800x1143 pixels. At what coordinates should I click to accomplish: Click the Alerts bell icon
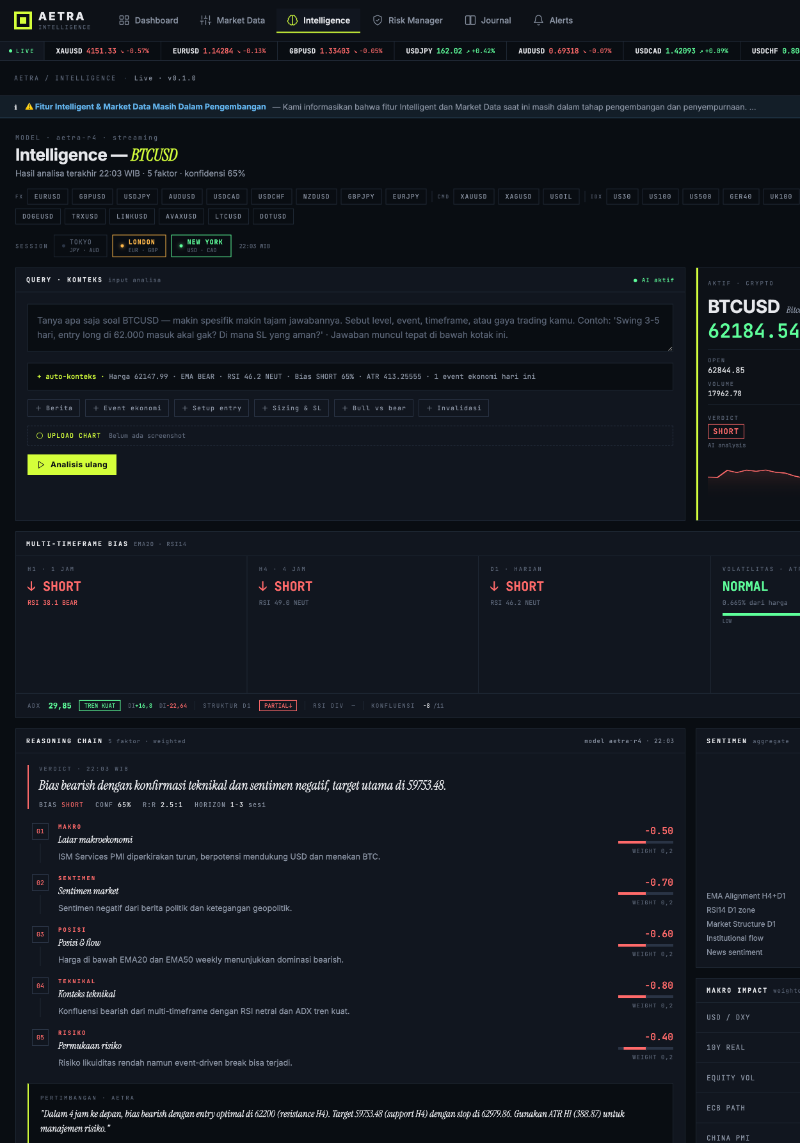pos(538,20)
